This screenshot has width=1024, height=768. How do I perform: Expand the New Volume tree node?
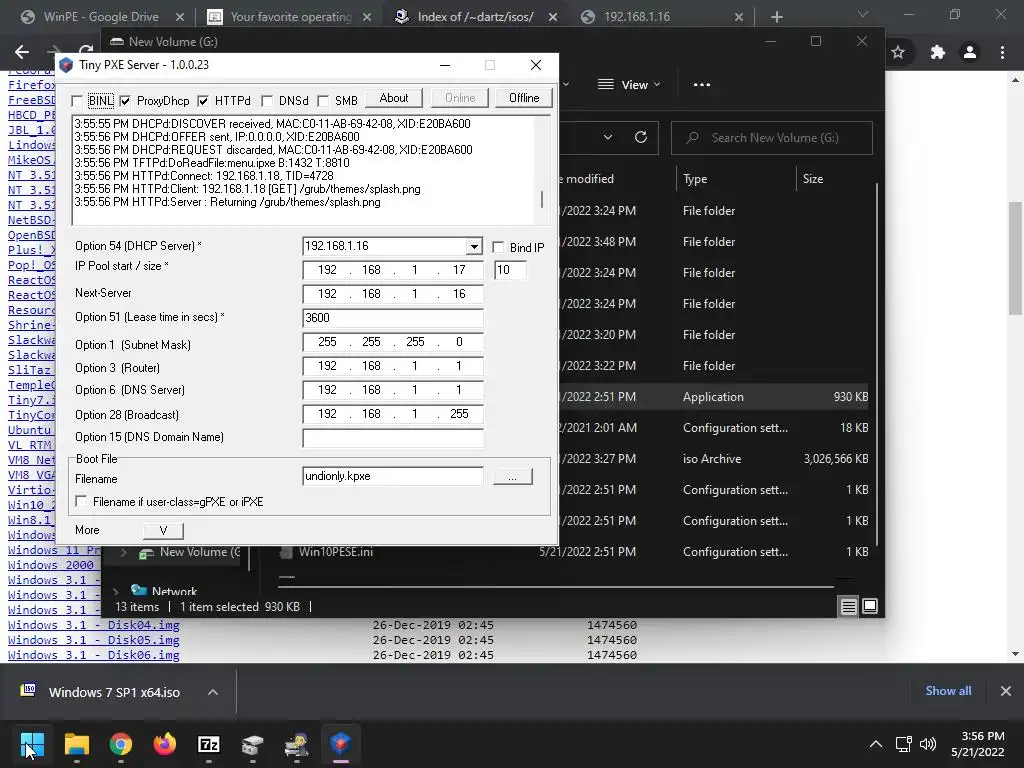[x=123, y=552]
